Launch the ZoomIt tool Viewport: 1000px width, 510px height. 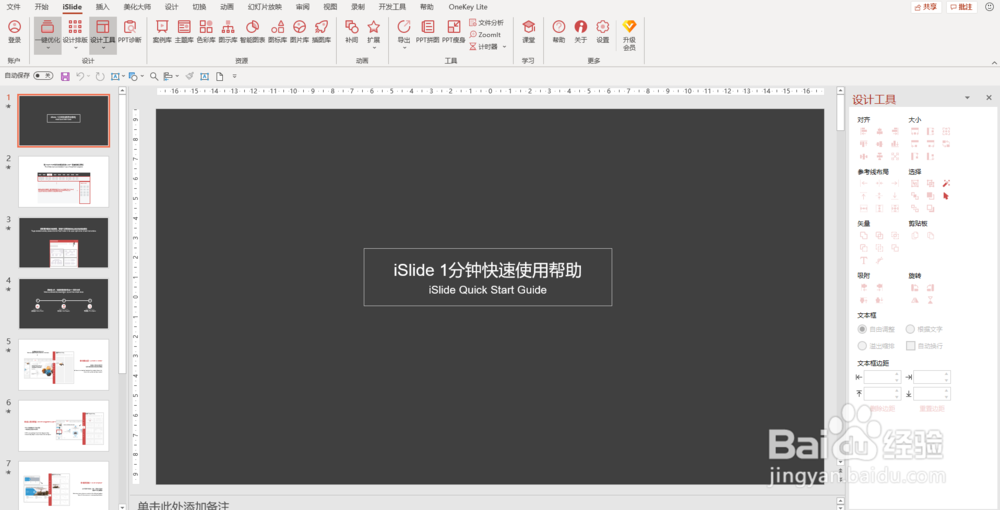[x=485, y=34]
